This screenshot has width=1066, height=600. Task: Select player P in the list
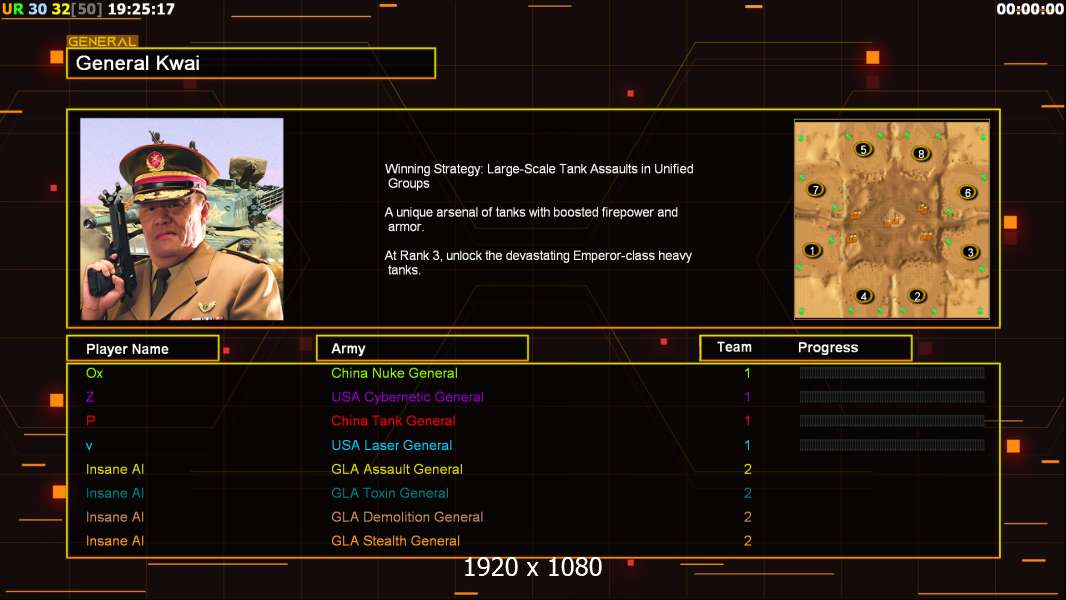[90, 421]
